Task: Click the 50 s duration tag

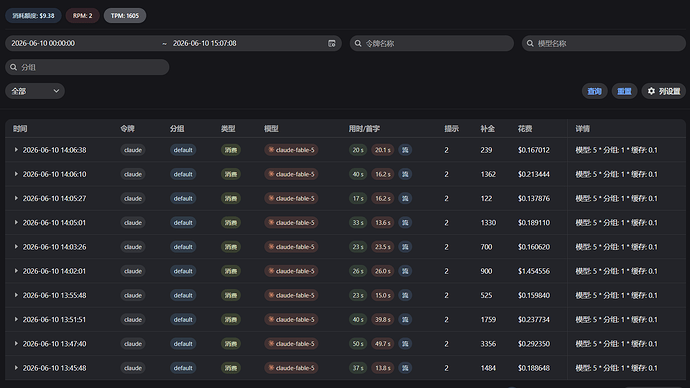Action: pos(358,344)
